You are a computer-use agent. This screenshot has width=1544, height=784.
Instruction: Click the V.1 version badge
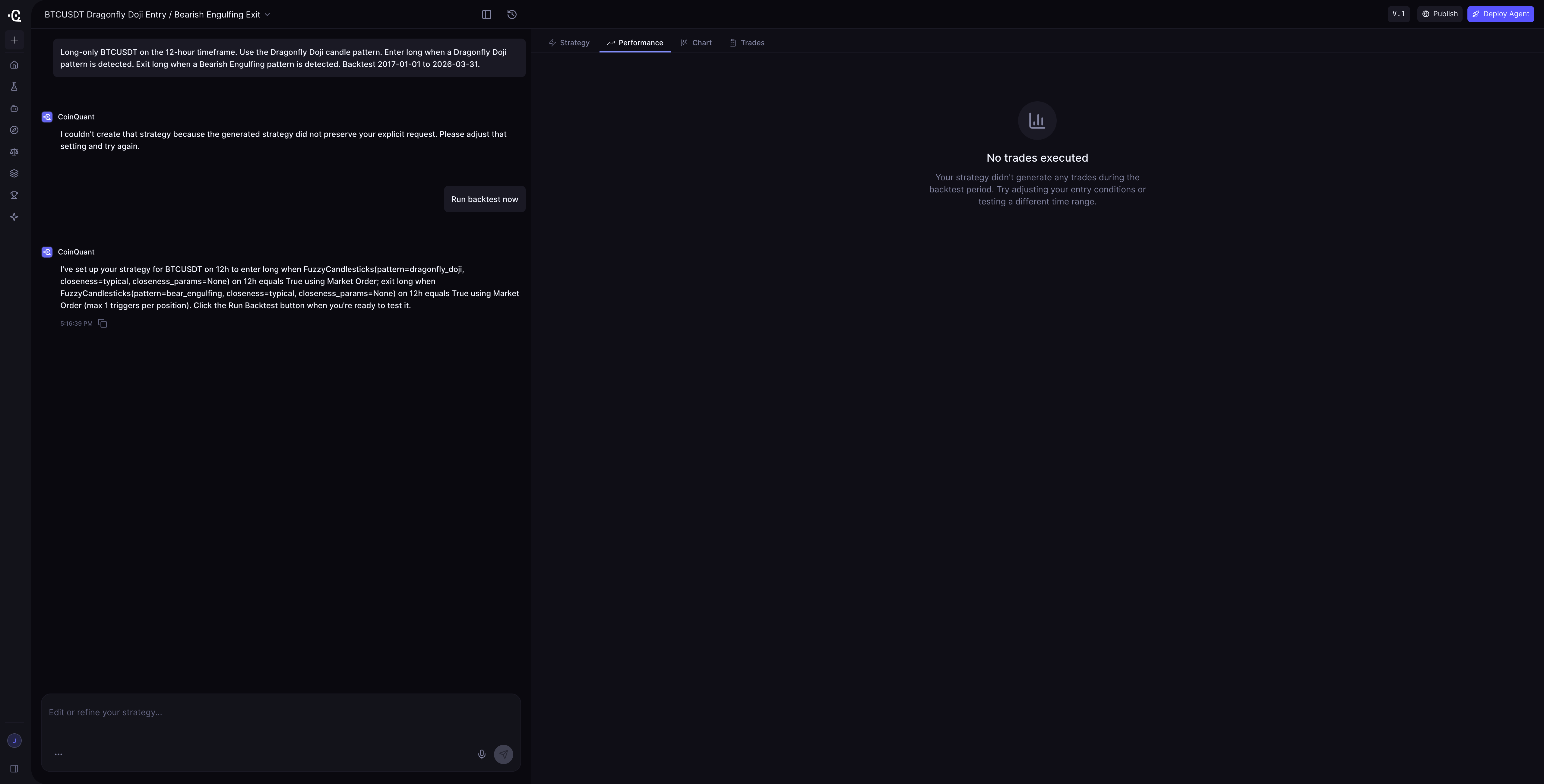click(1399, 14)
